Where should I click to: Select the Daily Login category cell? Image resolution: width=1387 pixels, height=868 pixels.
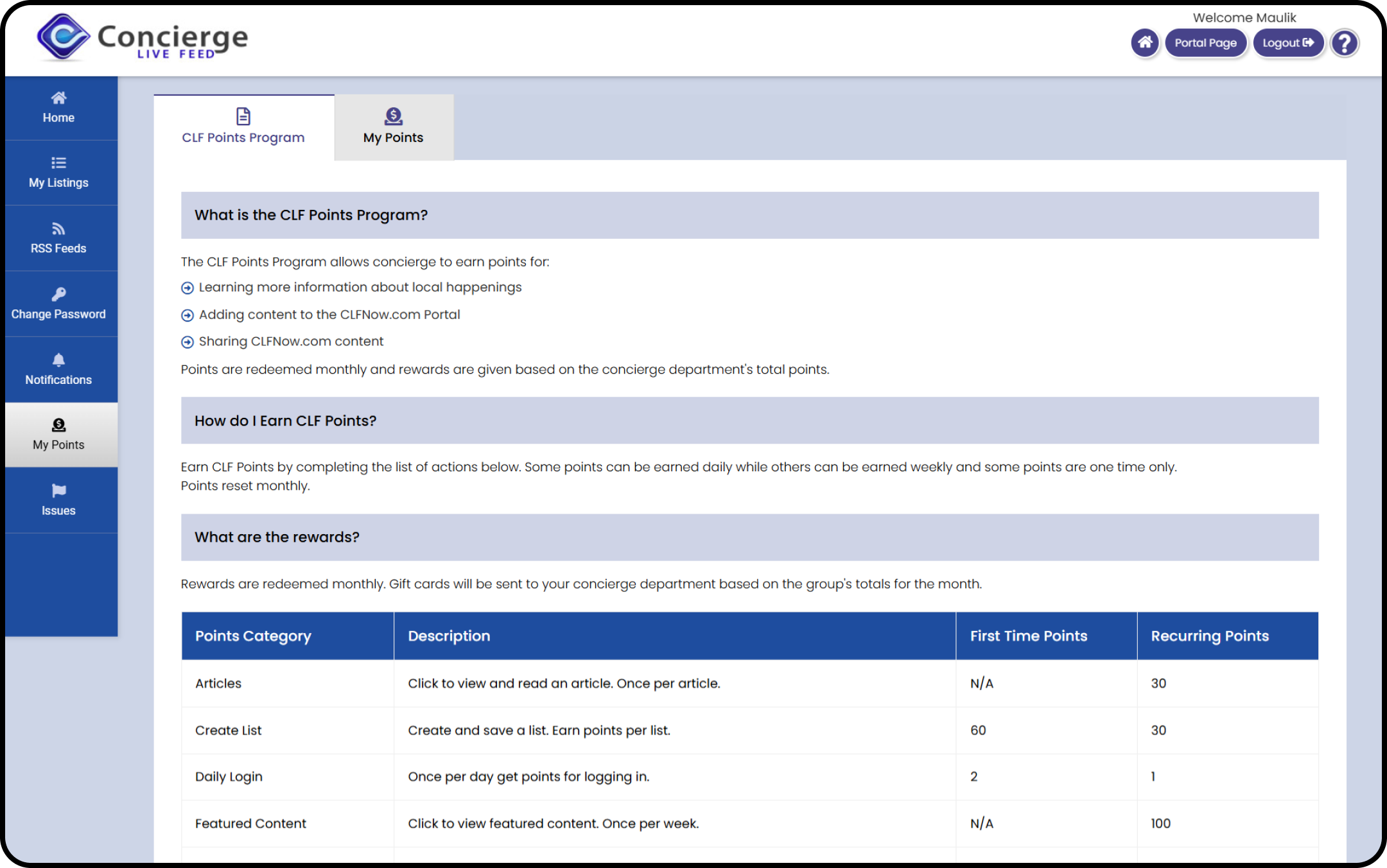coord(288,776)
